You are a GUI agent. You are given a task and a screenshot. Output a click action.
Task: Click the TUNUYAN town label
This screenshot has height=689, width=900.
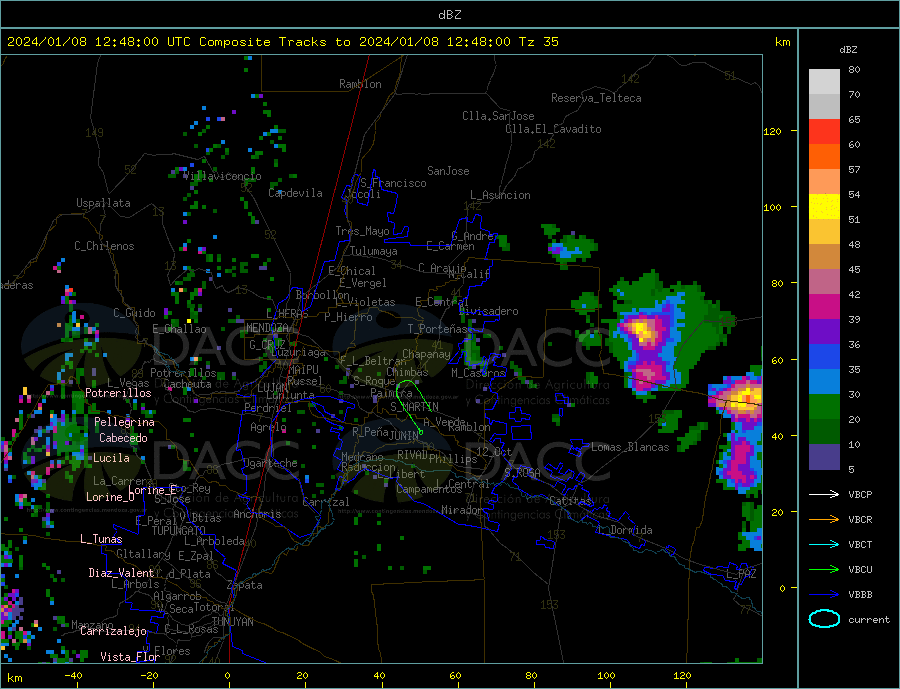pyautogui.click(x=232, y=622)
